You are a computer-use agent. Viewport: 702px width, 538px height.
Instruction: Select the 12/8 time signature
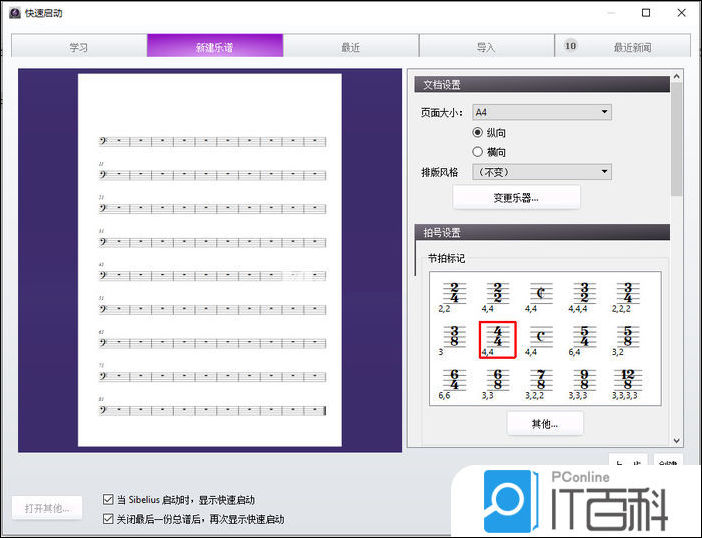tap(626, 380)
